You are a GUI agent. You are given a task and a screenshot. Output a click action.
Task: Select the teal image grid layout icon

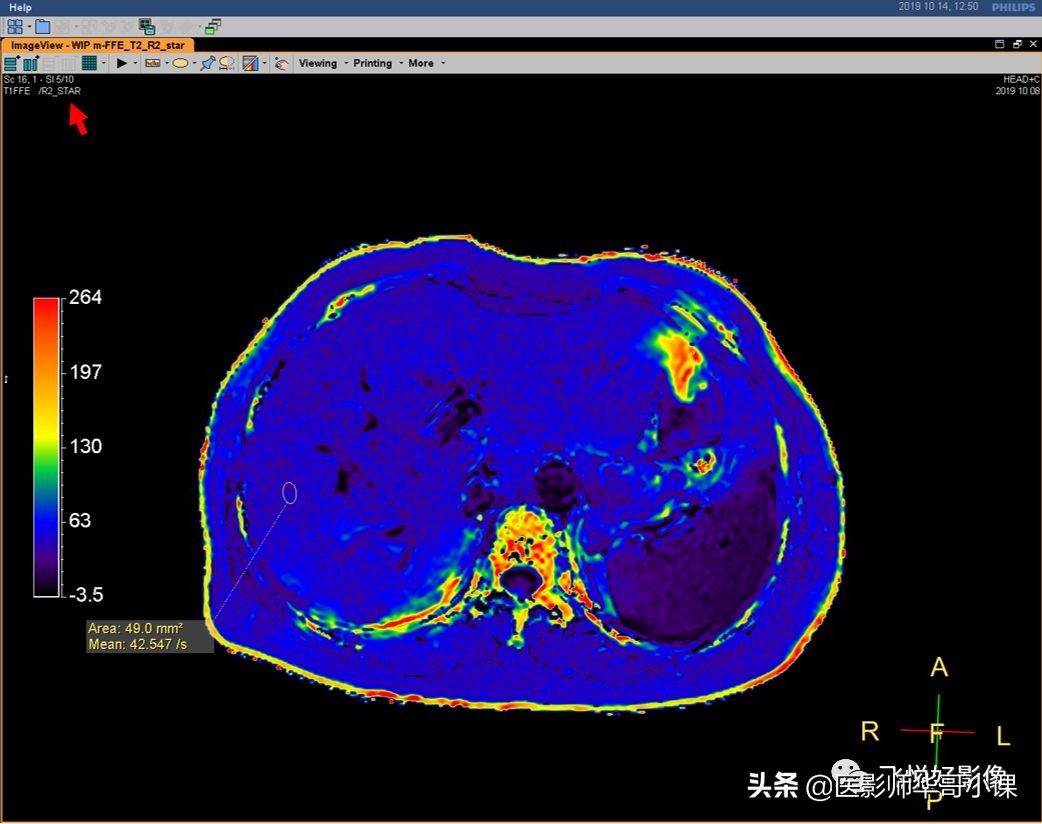click(89, 63)
